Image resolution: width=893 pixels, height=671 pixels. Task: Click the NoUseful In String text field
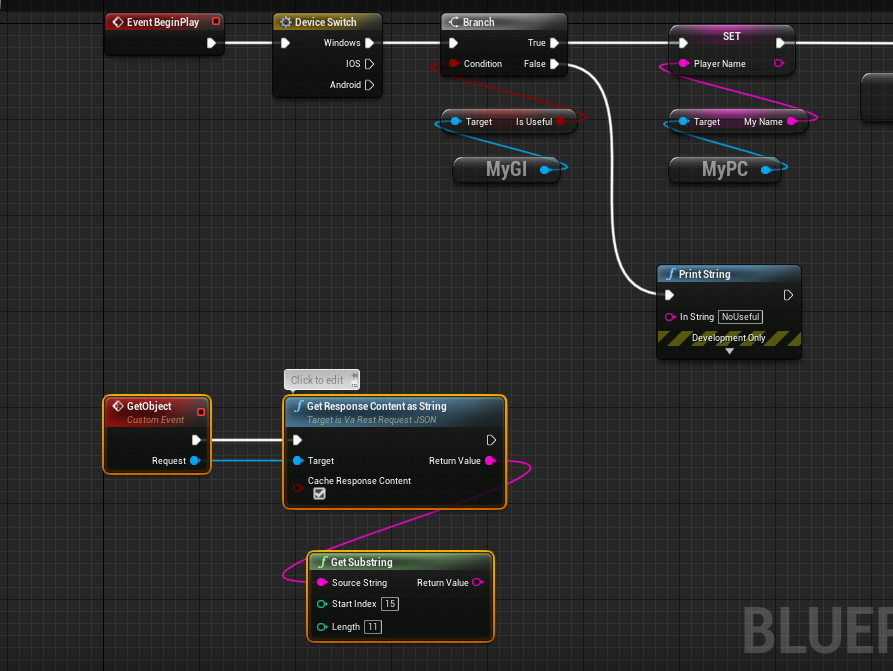click(x=740, y=316)
